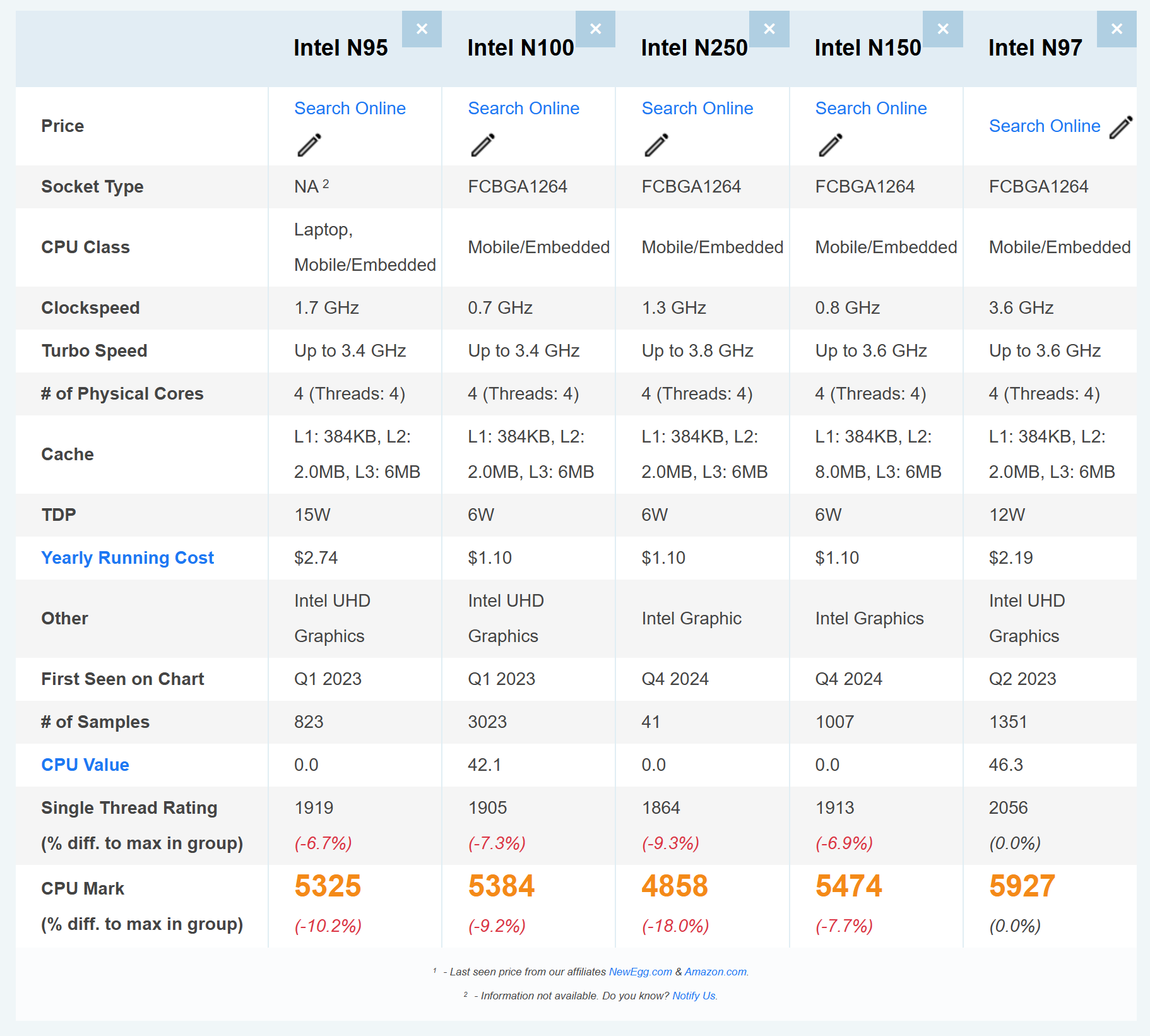Open Search Online link for Intel N150

pyautogui.click(x=870, y=109)
